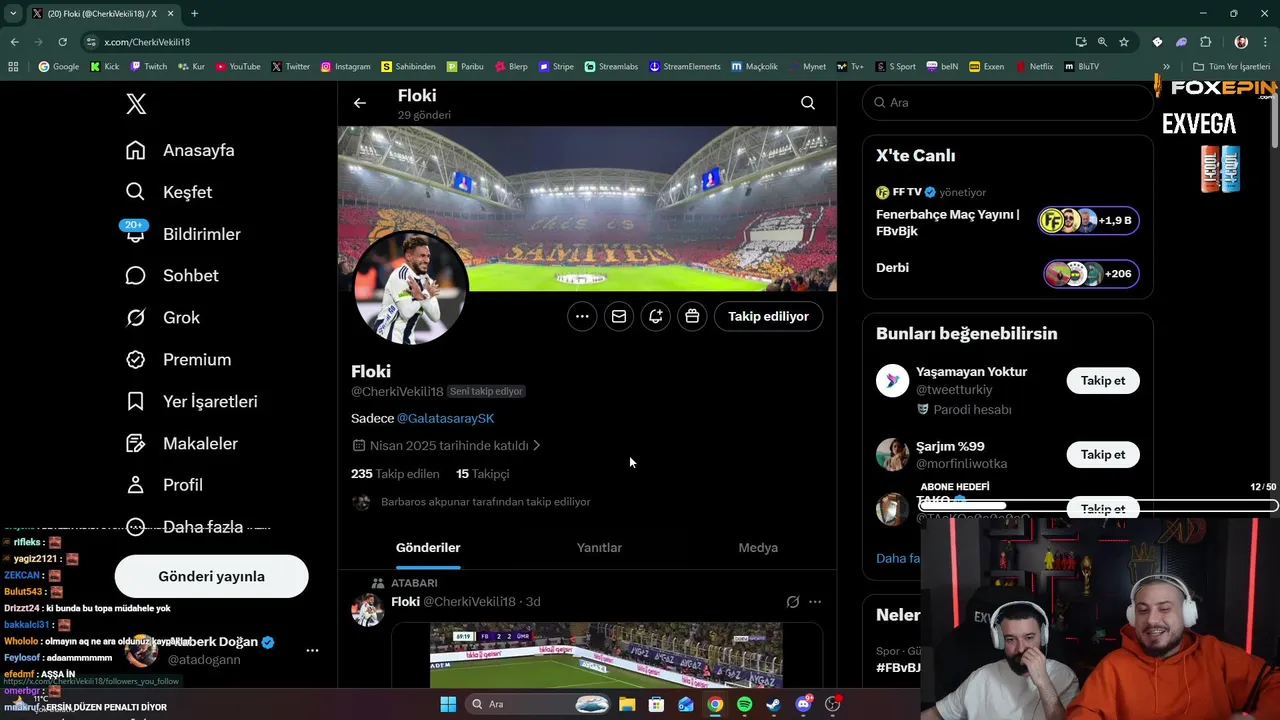This screenshot has width=1280, height=720.
Task: Click the browser reload button
Action: click(62, 42)
